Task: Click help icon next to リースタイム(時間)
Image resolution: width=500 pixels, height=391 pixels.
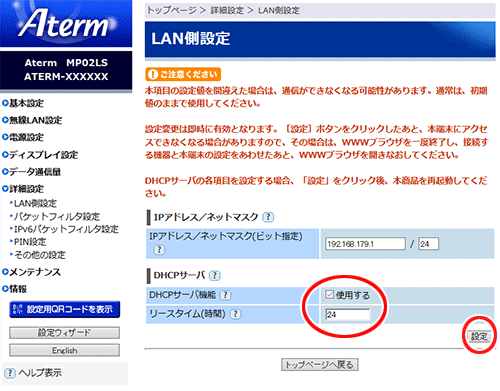Action: pyautogui.click(x=236, y=314)
